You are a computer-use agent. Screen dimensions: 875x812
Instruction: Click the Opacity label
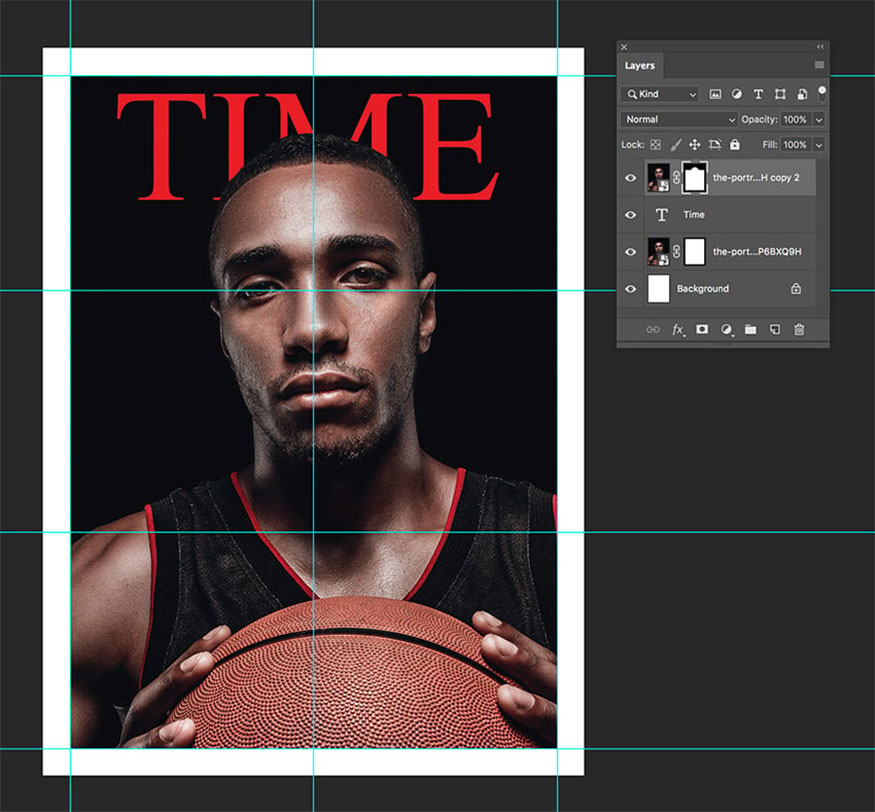coord(759,119)
